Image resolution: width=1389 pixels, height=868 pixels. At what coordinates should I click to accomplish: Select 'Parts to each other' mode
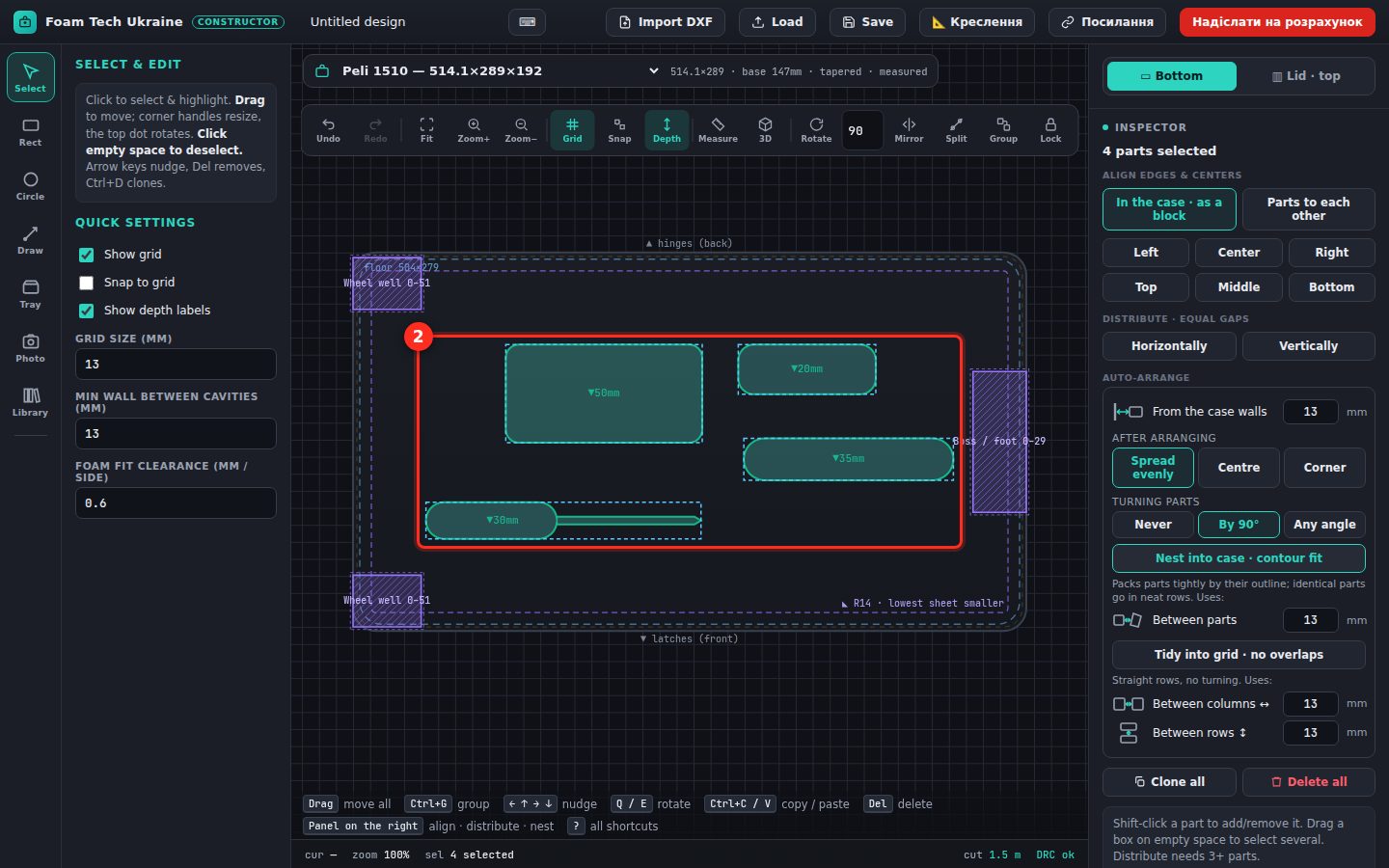click(1308, 209)
